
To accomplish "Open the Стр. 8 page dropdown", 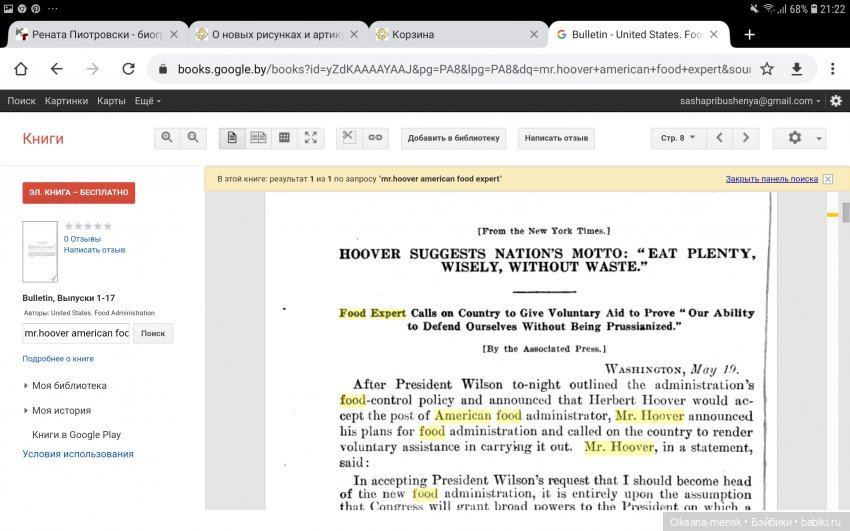I will coord(678,138).
